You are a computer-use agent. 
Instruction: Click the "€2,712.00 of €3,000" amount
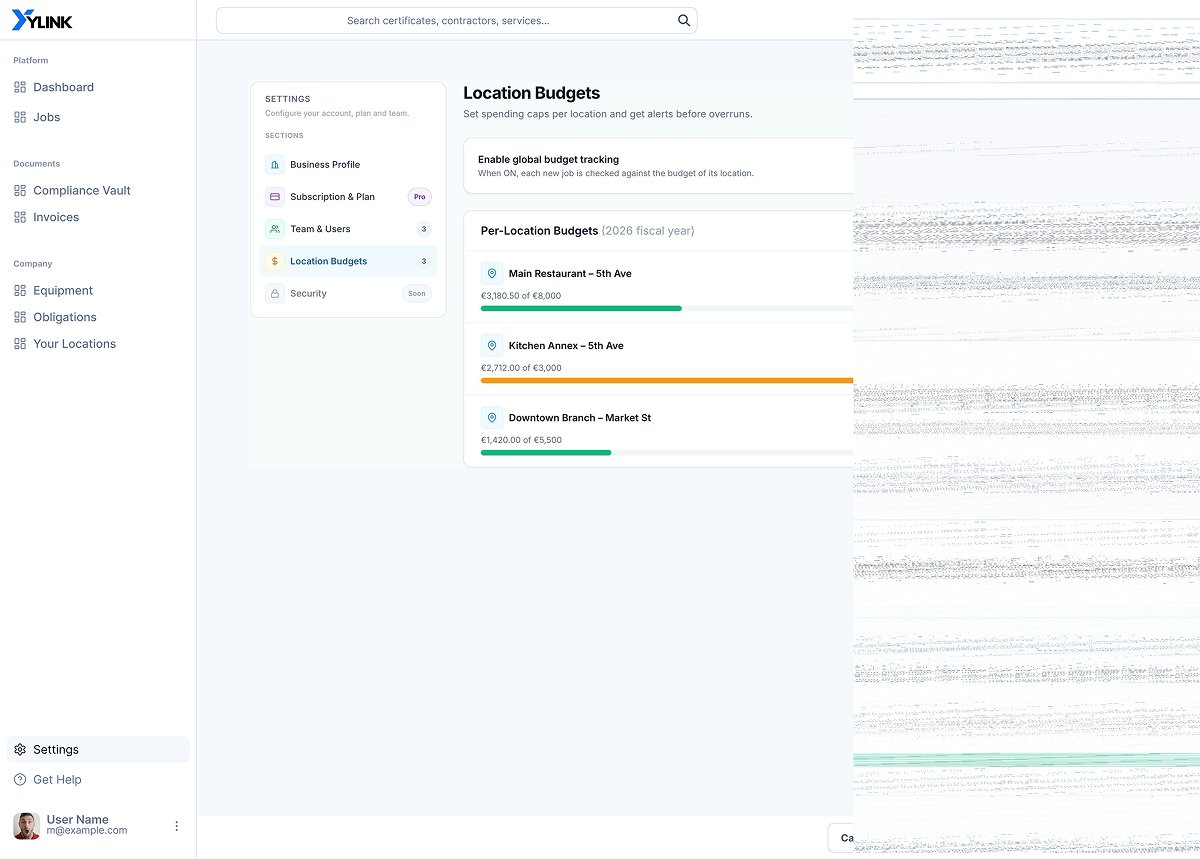coord(521,368)
